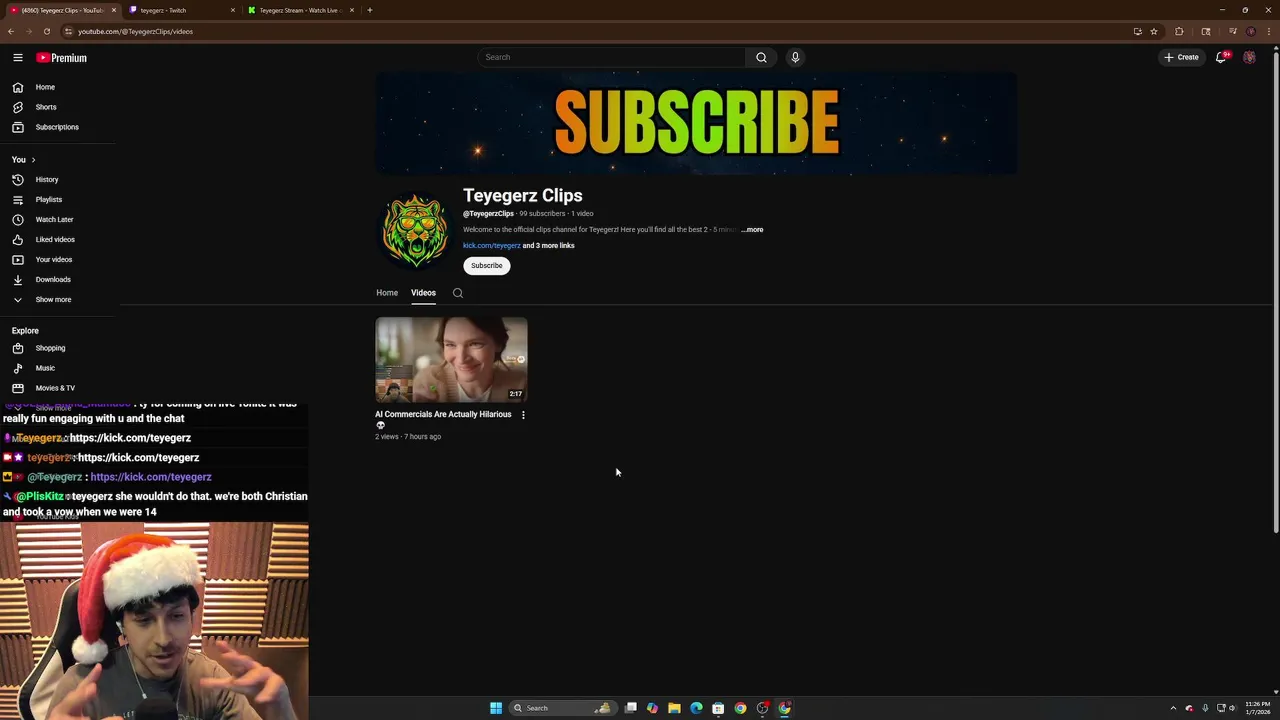Go back in Chrome
Image resolution: width=1280 pixels, height=720 pixels.
tap(10, 31)
